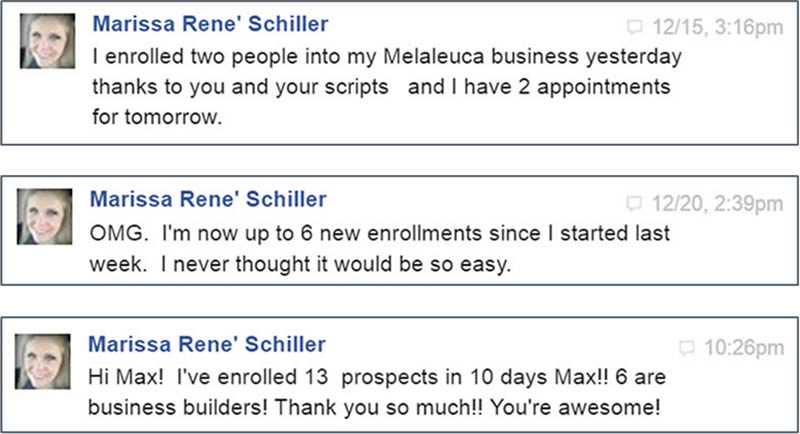Click the comment icon beside 12/20, 2:39pm
Screen dimensions: 800x434
point(633,204)
